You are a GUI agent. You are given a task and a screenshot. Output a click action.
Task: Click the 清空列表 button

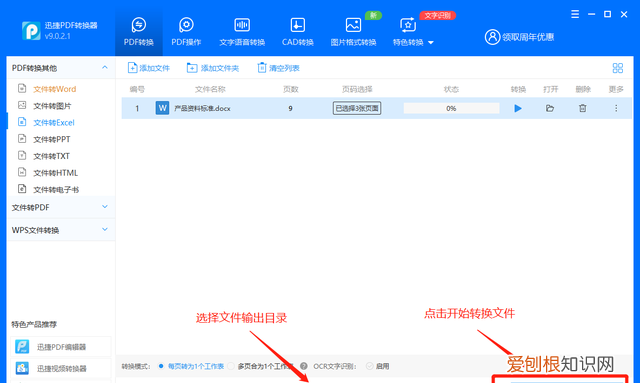coord(278,68)
